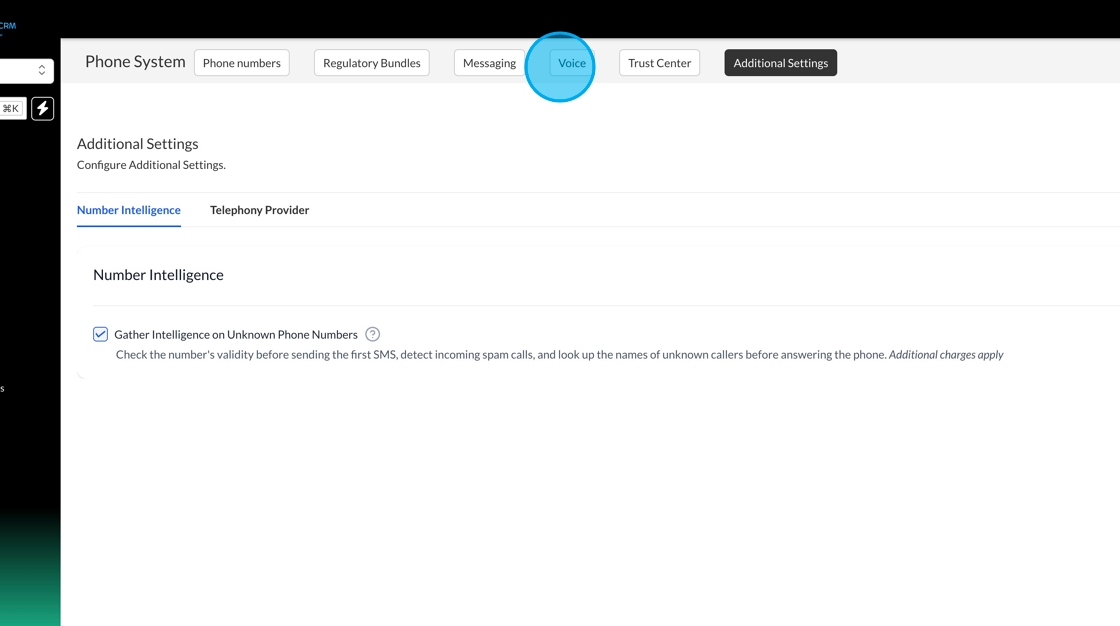Viewport: 1120px width, 626px height.
Task: Go to the Messaging section
Action: coord(489,63)
